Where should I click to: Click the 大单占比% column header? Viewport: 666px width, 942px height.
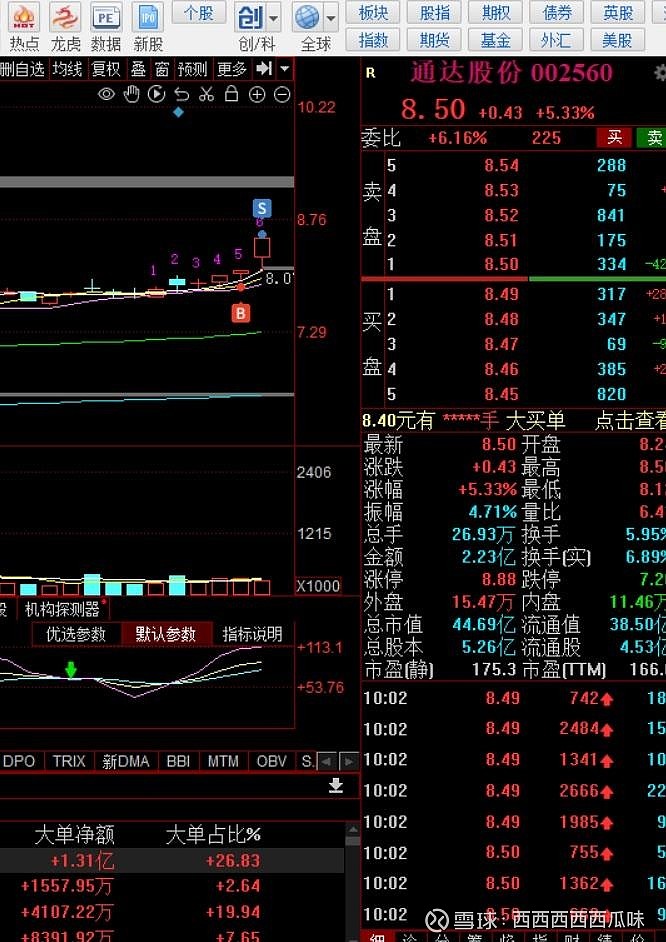(213, 834)
